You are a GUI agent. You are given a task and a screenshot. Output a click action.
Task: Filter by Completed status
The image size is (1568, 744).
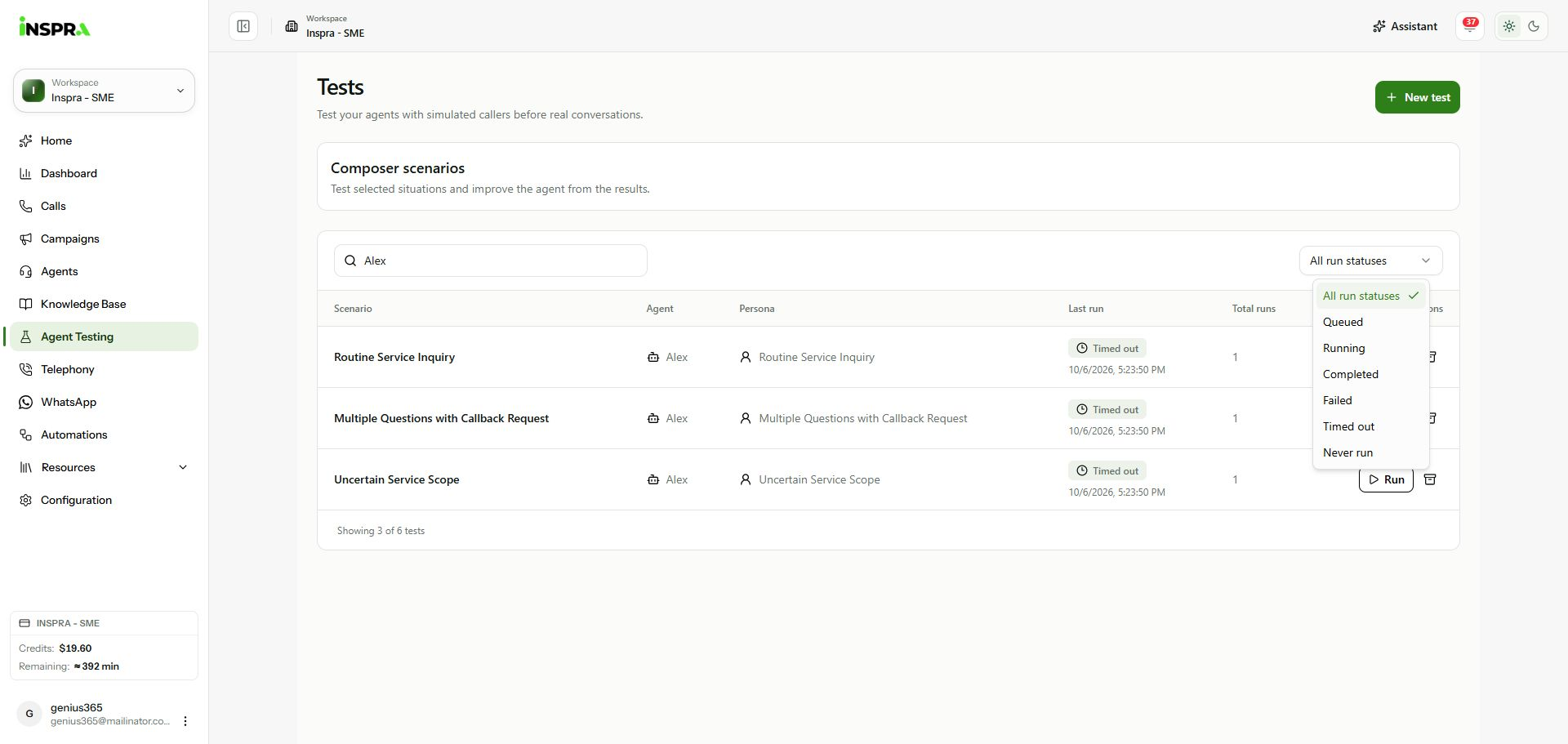point(1370,374)
